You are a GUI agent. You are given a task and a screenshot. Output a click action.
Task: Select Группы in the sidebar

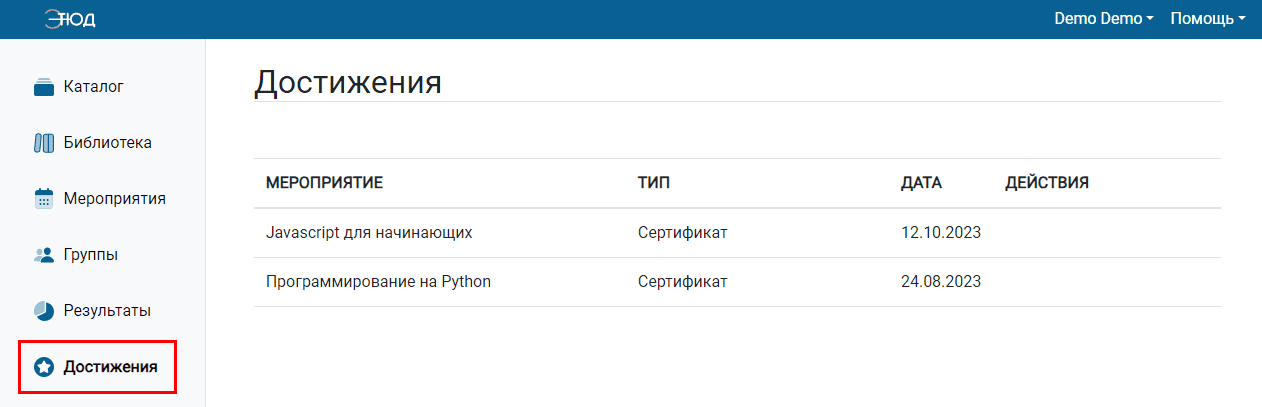point(91,255)
